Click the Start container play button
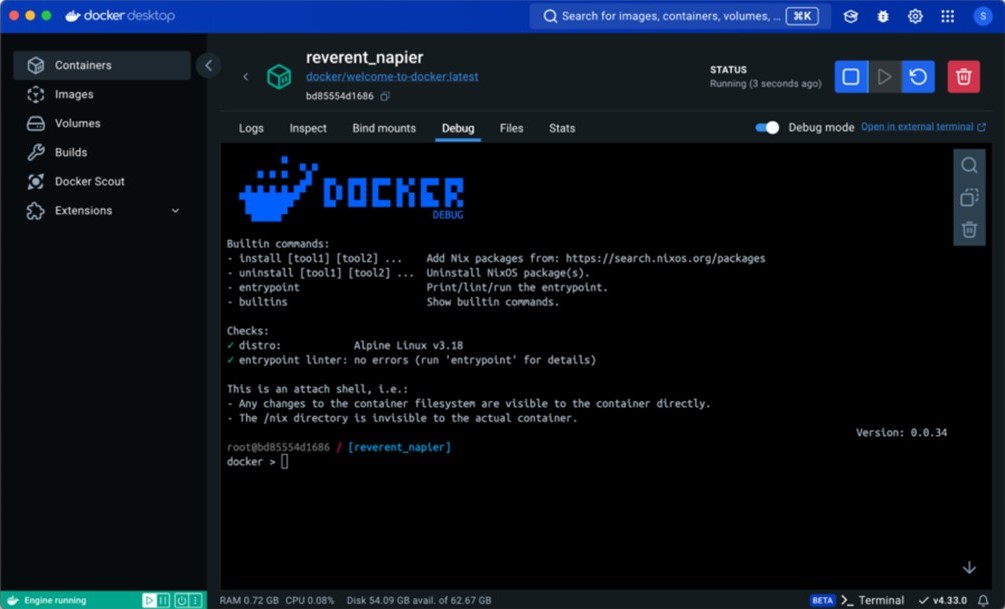This screenshot has height=609, width=1005. coord(885,77)
